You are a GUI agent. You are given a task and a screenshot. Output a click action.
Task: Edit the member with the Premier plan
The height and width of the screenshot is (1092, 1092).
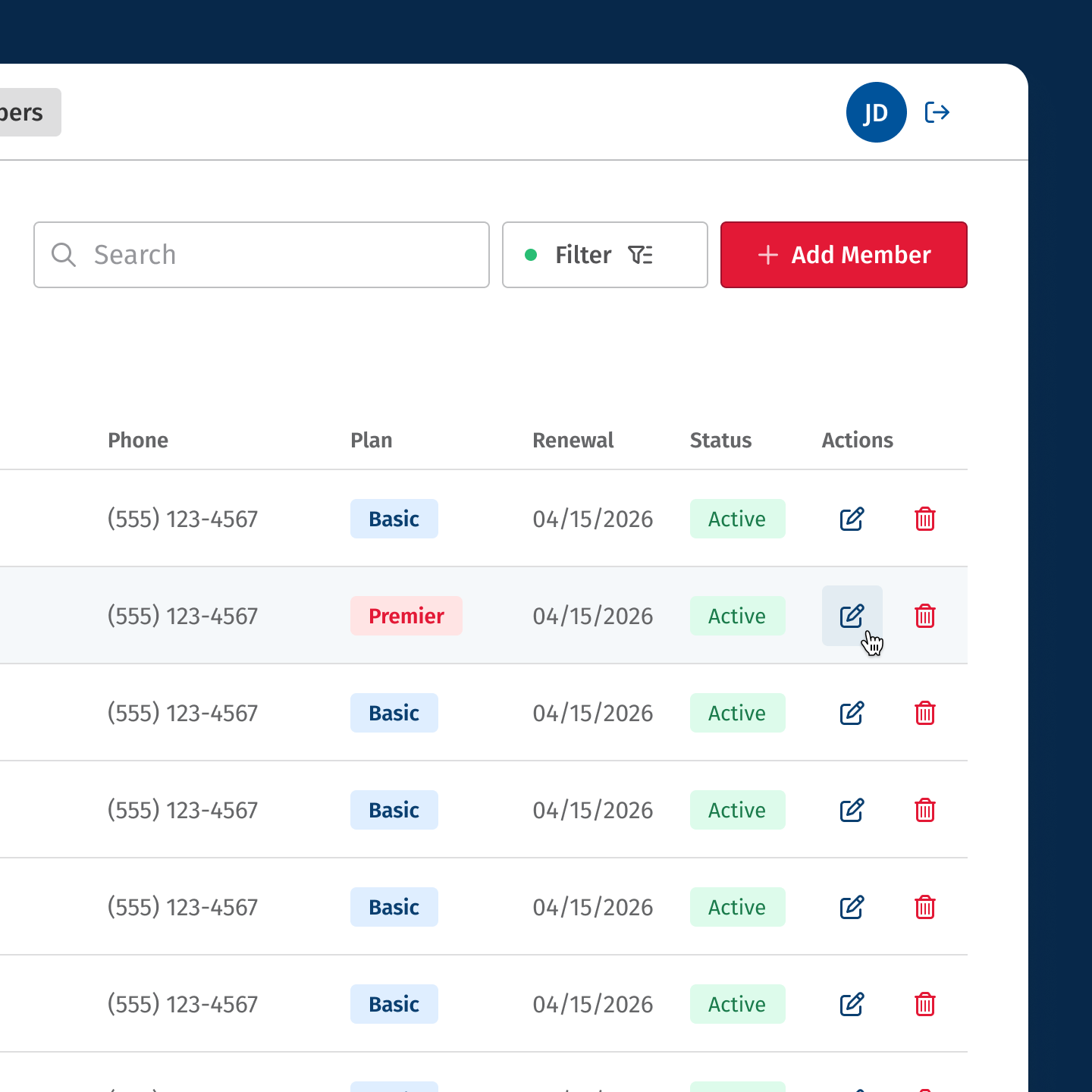852,616
